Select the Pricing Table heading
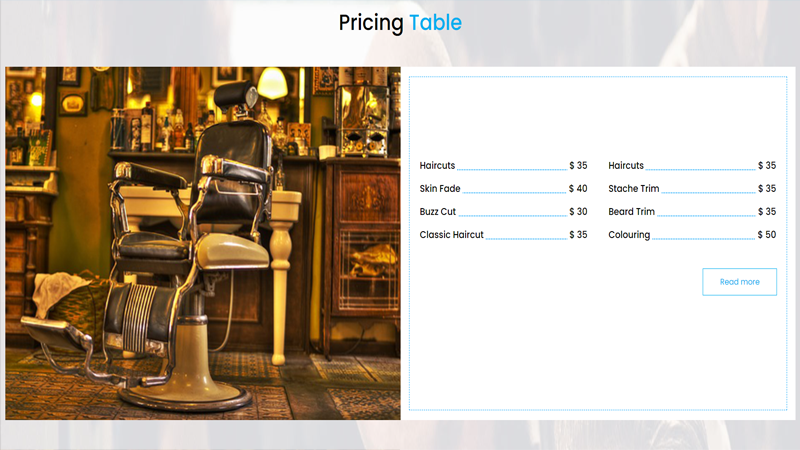Image resolution: width=800 pixels, height=450 pixels. (x=400, y=23)
